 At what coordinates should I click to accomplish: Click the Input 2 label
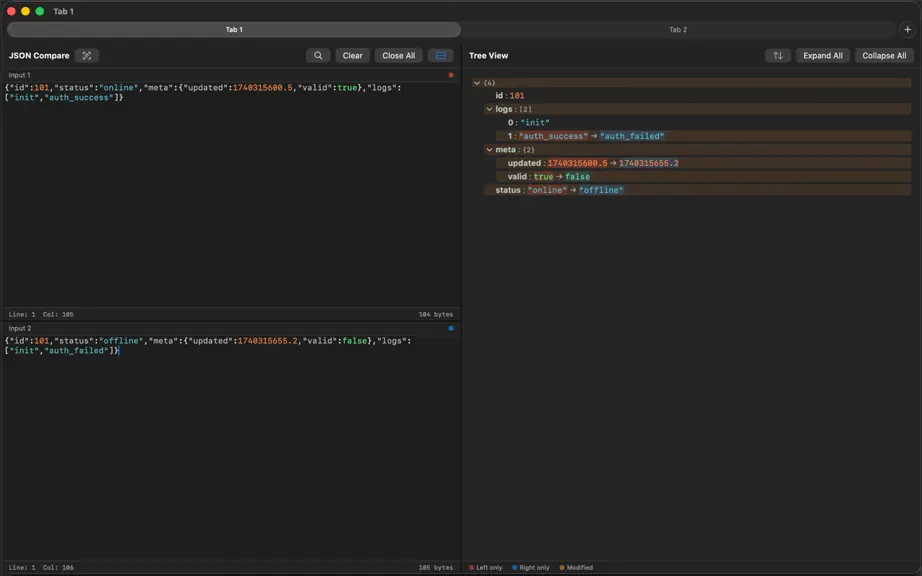[x=20, y=329]
